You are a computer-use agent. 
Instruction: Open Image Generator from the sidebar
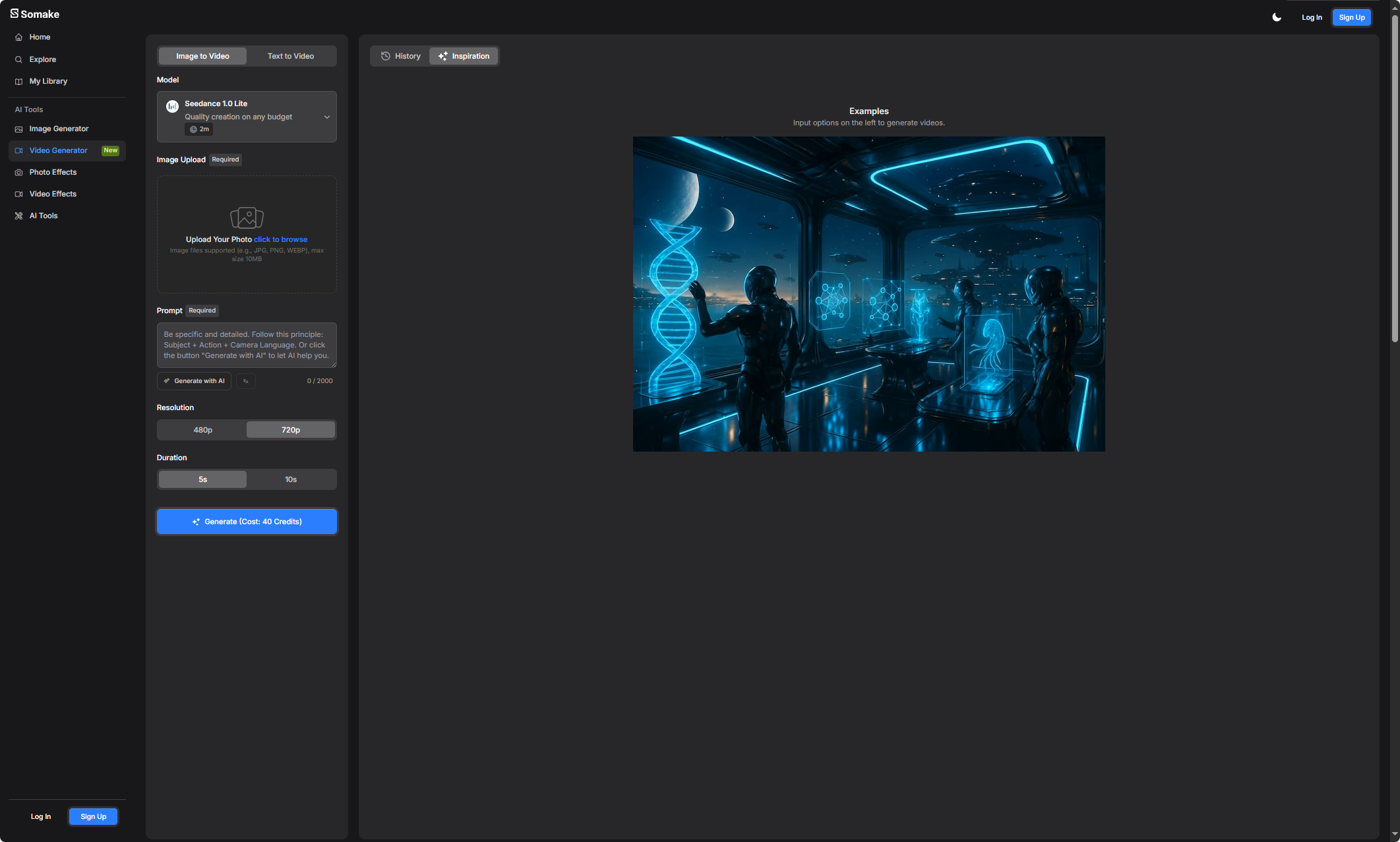coord(59,129)
